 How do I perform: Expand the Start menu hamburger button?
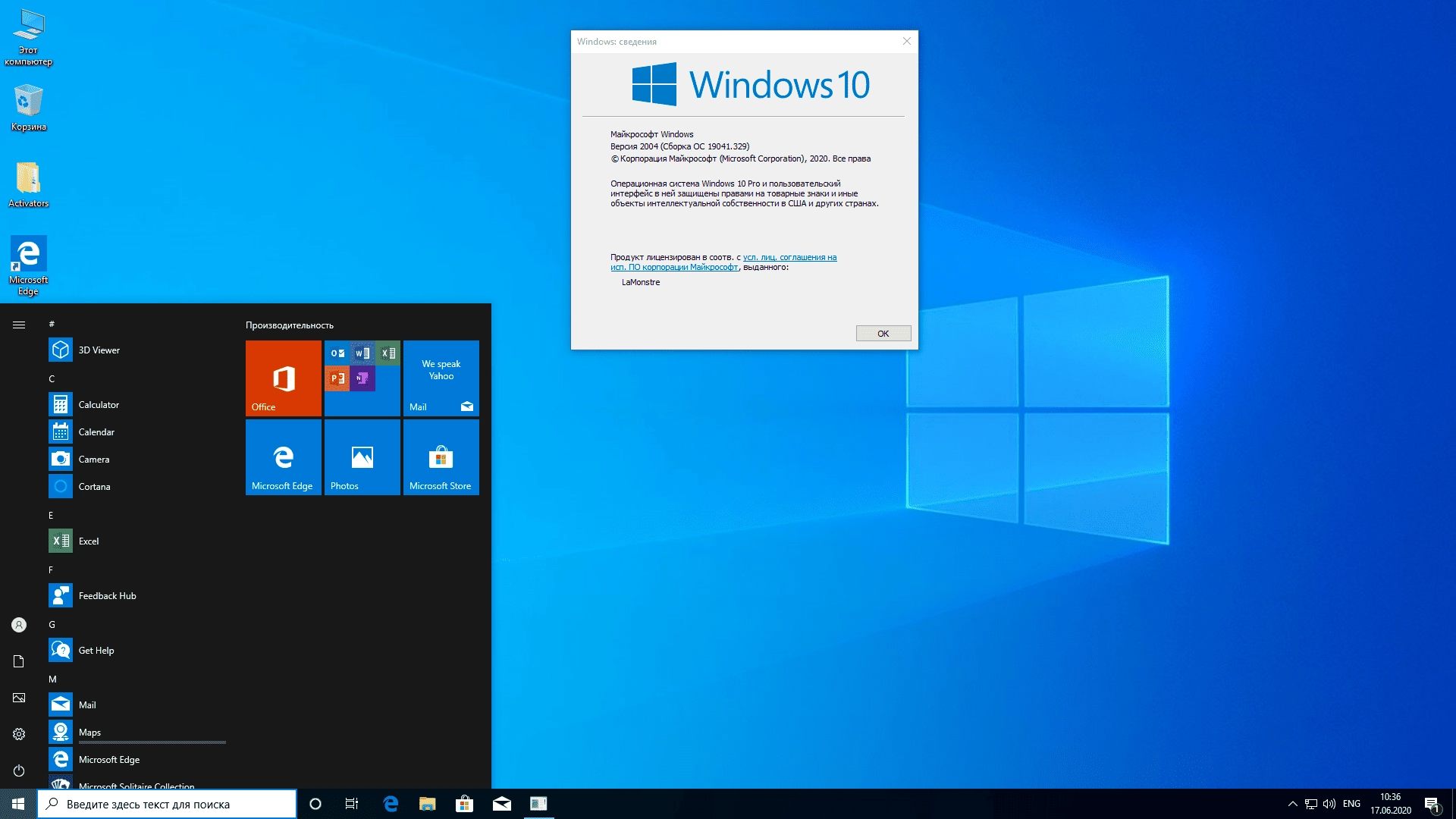click(19, 325)
